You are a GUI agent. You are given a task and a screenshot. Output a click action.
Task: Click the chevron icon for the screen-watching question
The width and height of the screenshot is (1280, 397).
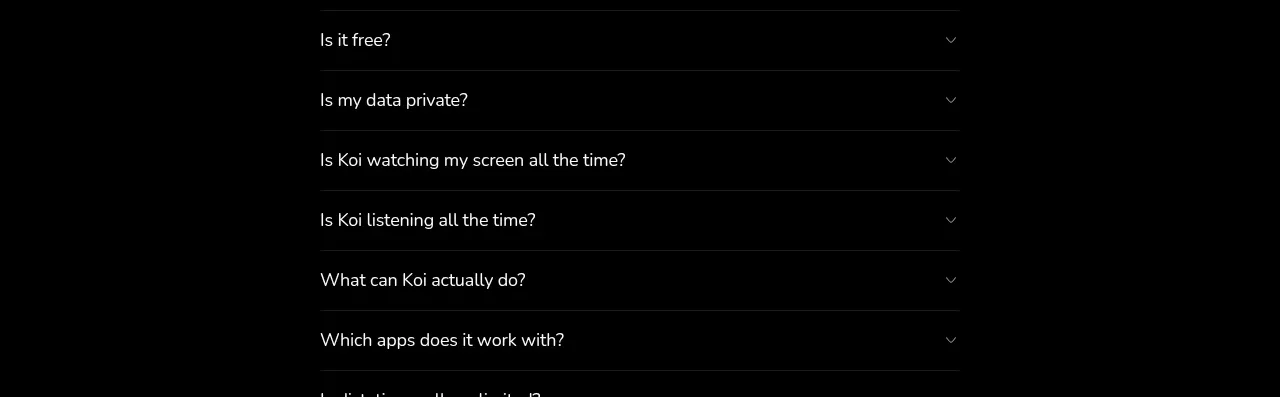pos(951,160)
